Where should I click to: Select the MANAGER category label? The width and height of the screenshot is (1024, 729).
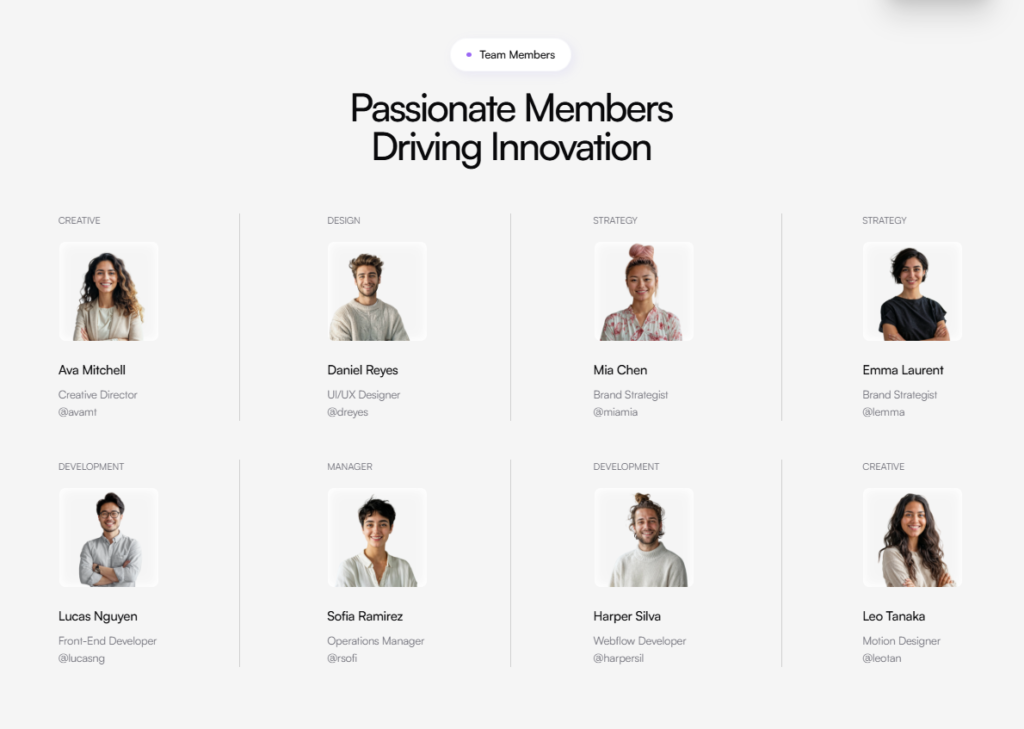coord(350,467)
